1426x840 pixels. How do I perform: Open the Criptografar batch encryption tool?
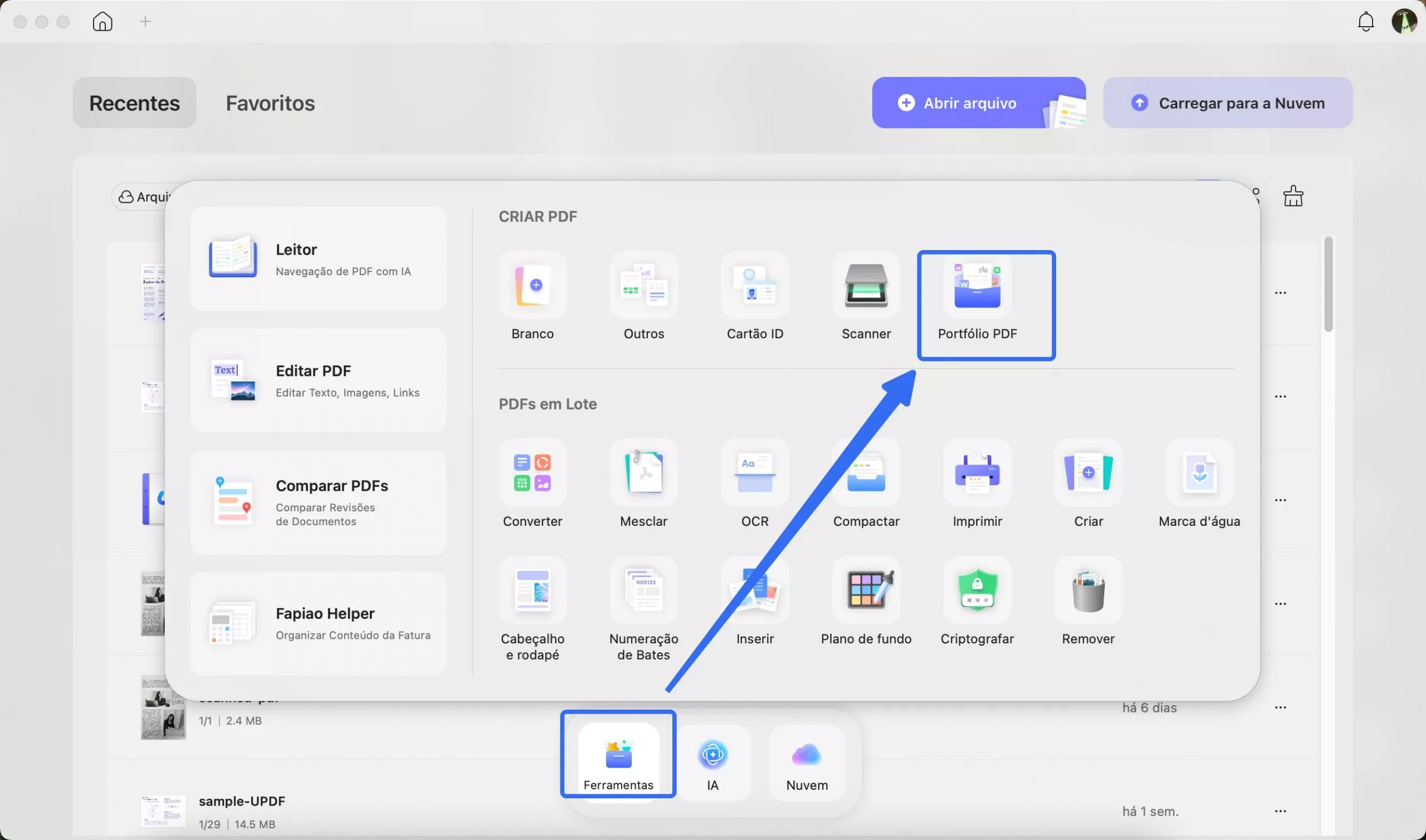977,591
